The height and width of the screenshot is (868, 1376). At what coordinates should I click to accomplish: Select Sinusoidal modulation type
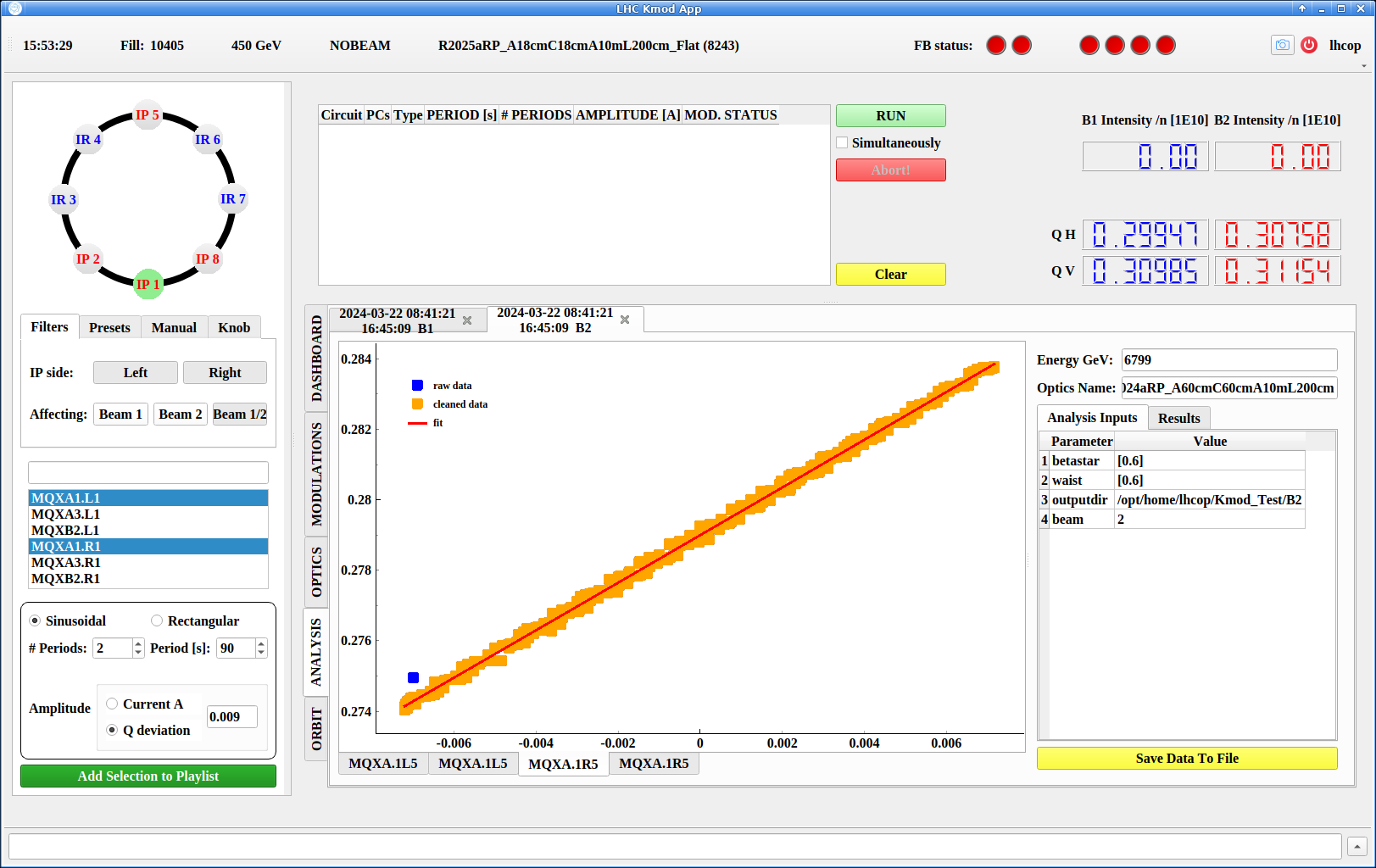click(x=35, y=620)
